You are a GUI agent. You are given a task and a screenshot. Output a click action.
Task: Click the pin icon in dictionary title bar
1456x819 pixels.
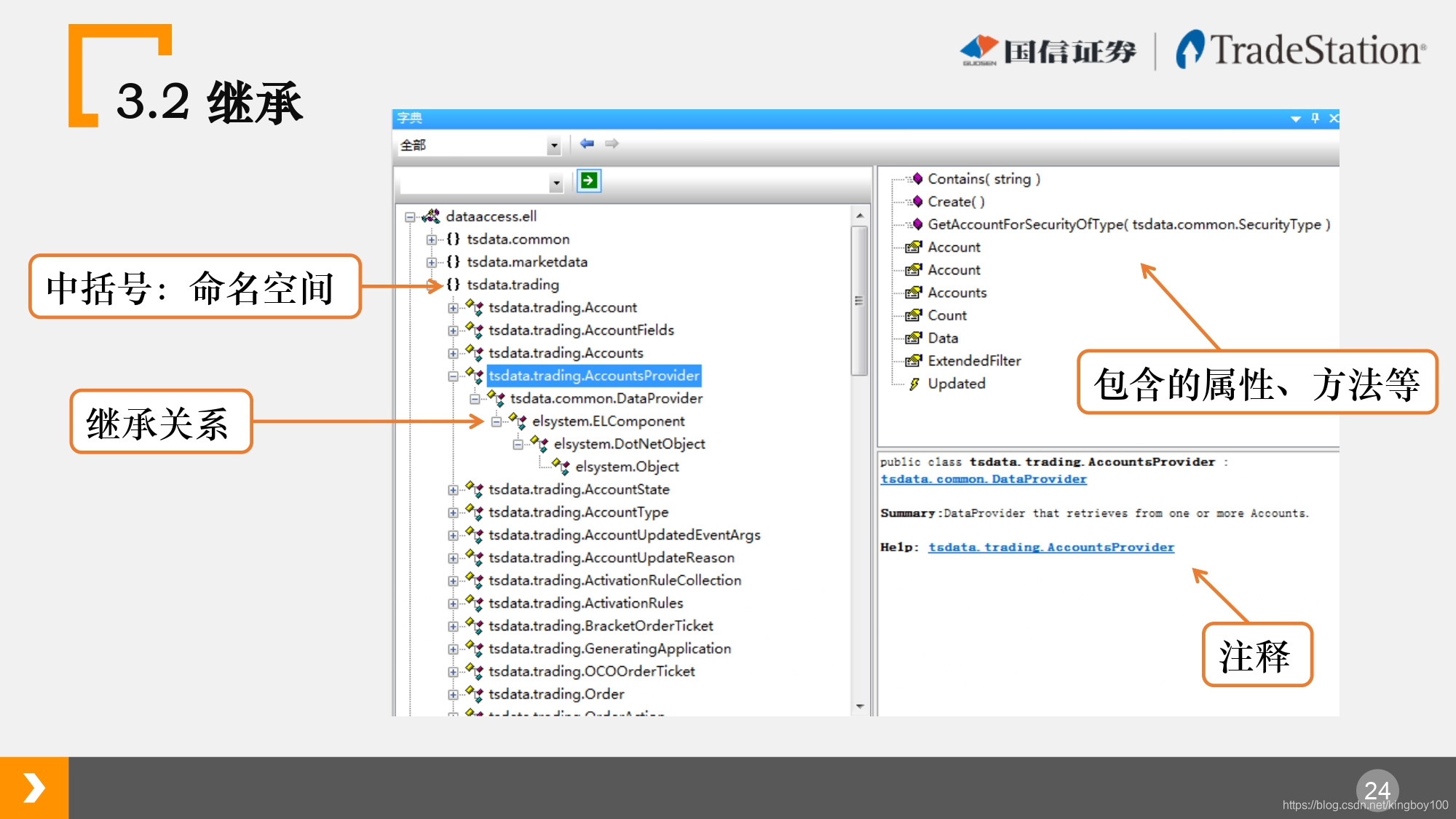pyautogui.click(x=1315, y=118)
